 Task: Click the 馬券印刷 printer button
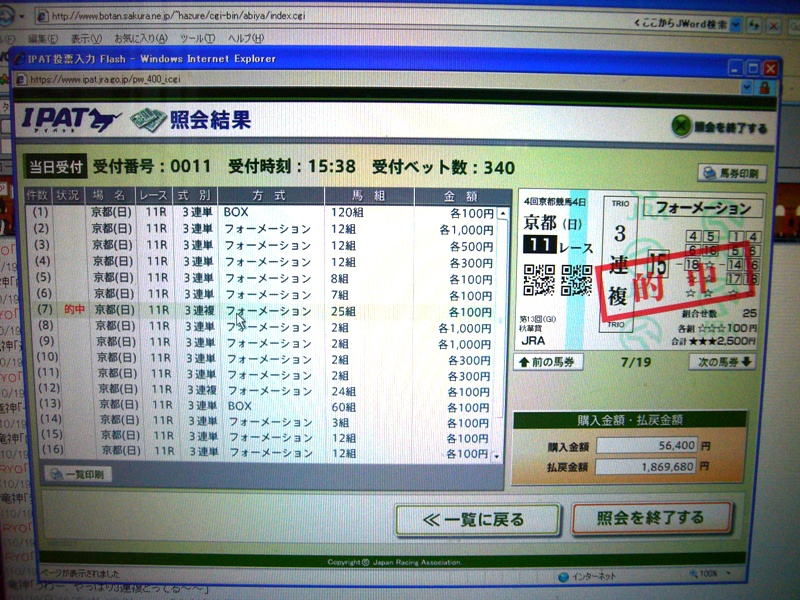coord(729,173)
